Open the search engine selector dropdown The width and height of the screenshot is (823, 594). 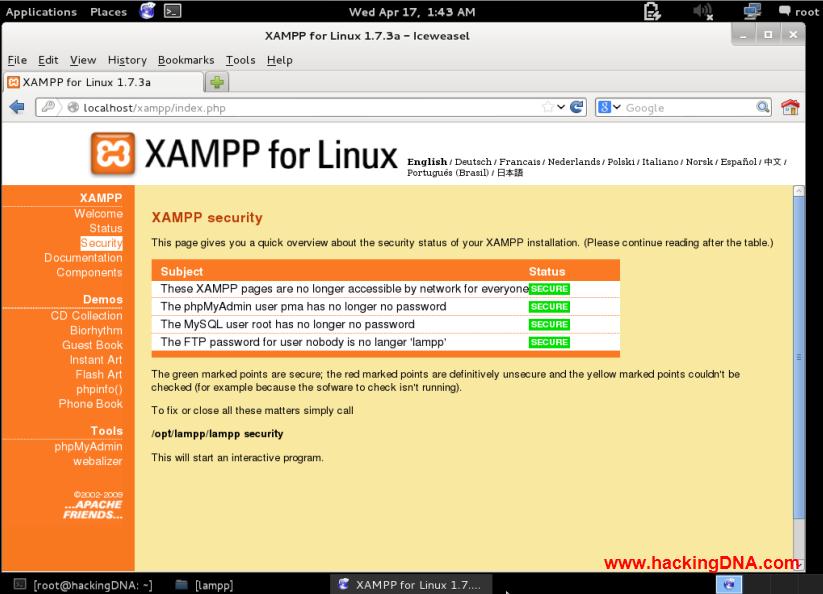(x=617, y=107)
